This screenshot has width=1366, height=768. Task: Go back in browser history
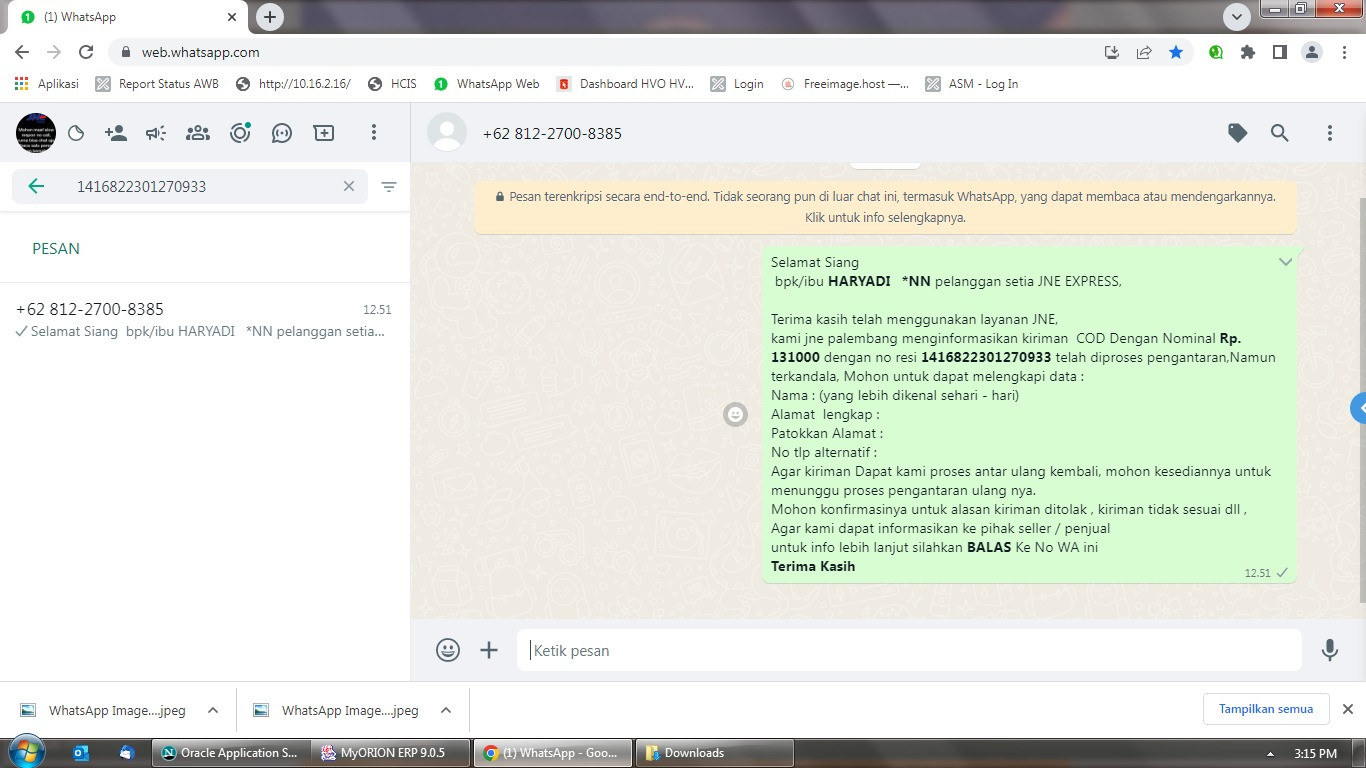click(x=22, y=52)
